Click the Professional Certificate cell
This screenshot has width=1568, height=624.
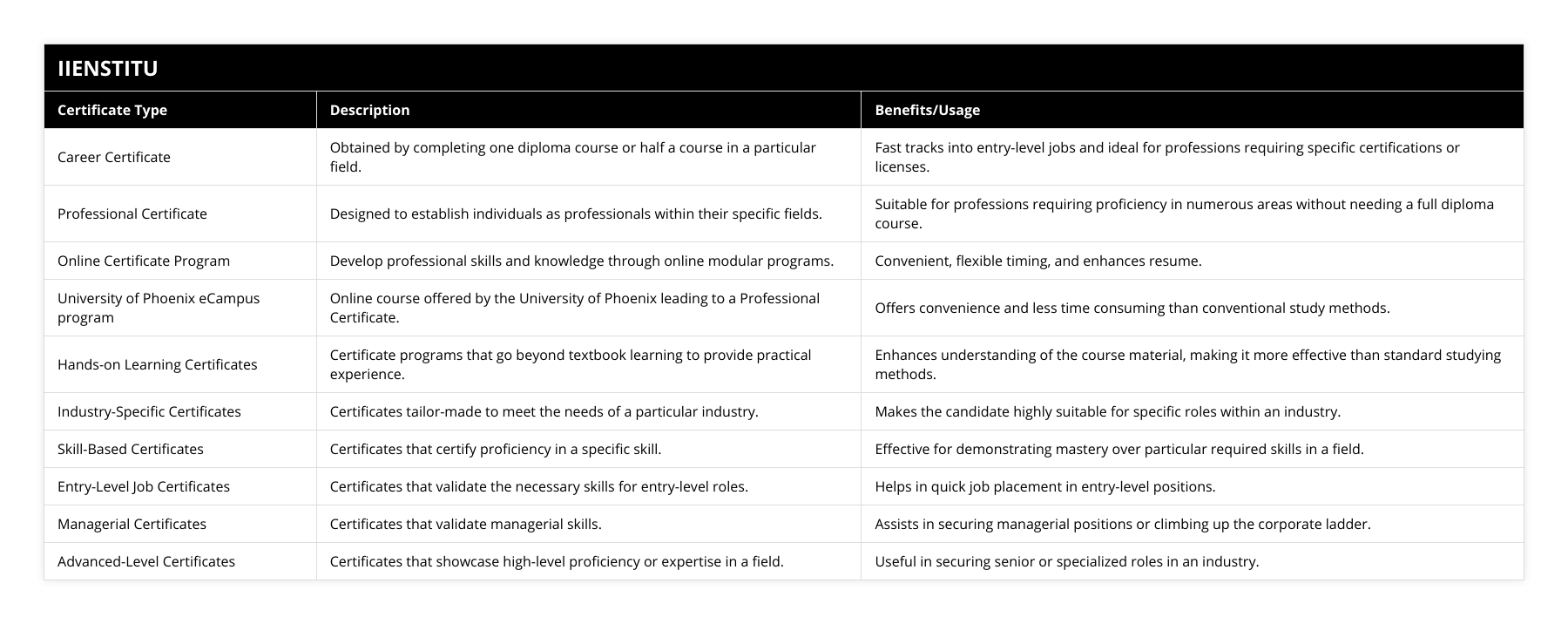tap(132, 214)
